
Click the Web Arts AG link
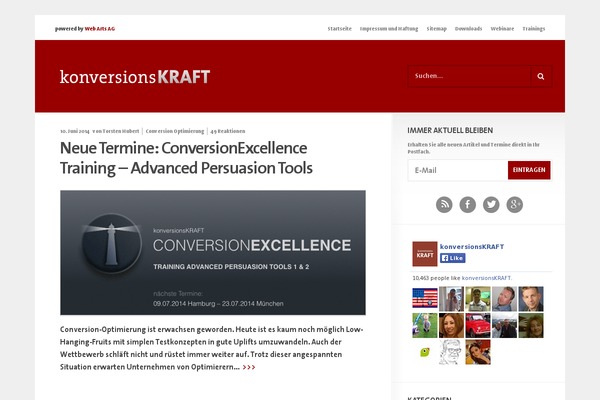(99, 29)
